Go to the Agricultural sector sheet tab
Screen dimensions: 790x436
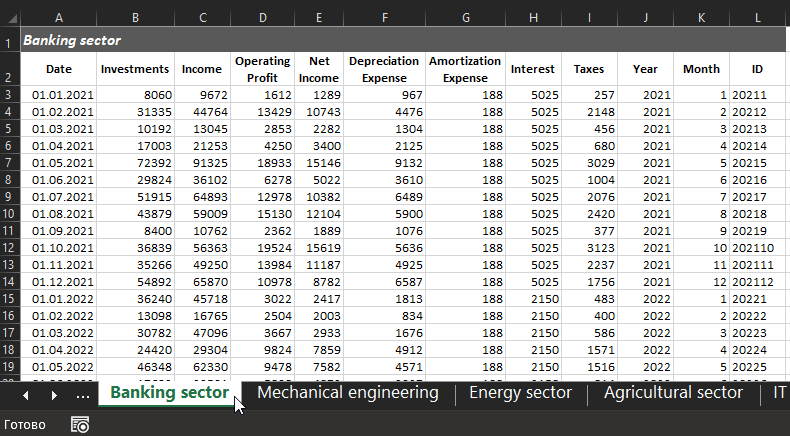(x=673, y=393)
